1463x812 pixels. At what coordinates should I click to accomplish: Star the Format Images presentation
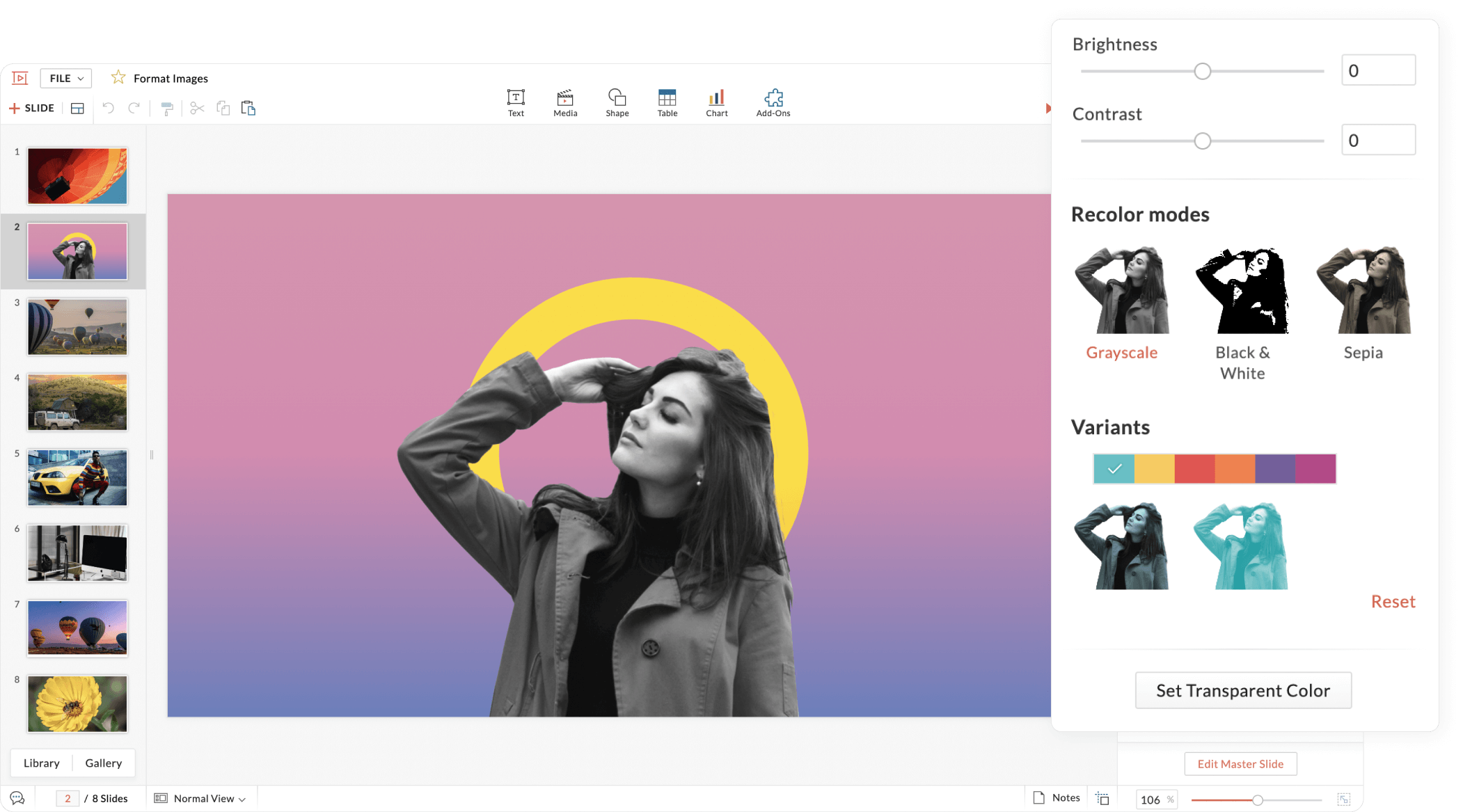pos(118,78)
